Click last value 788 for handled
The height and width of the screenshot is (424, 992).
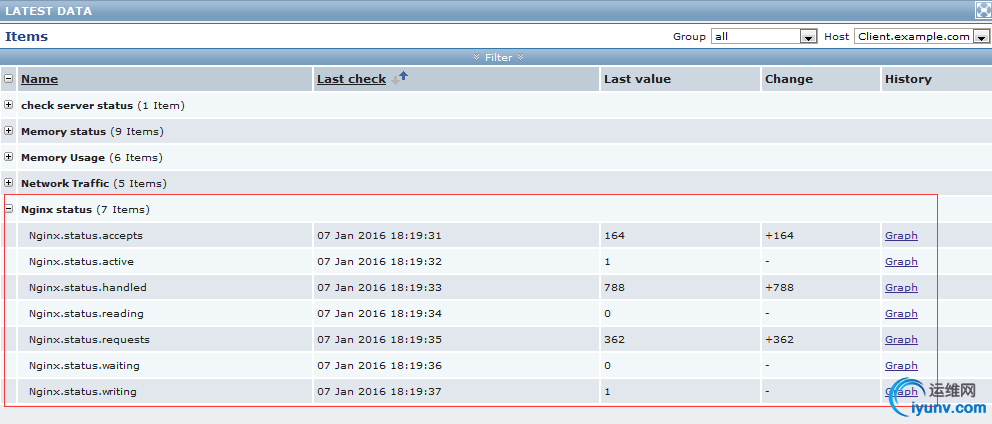[x=614, y=287]
